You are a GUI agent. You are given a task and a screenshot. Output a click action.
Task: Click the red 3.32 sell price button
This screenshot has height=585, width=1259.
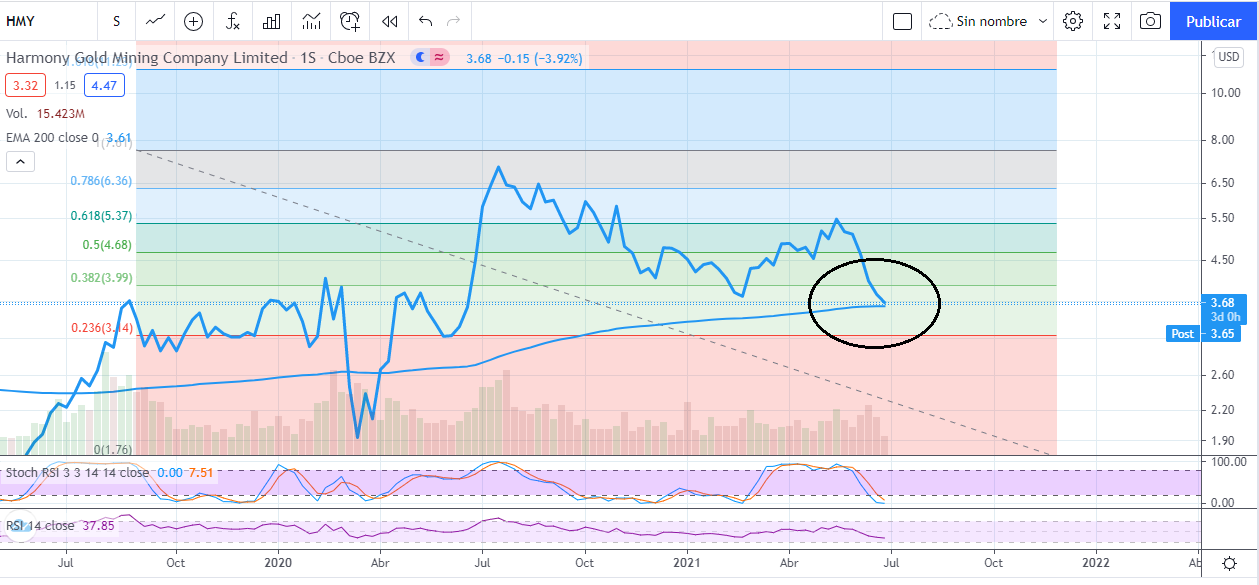(x=24, y=86)
